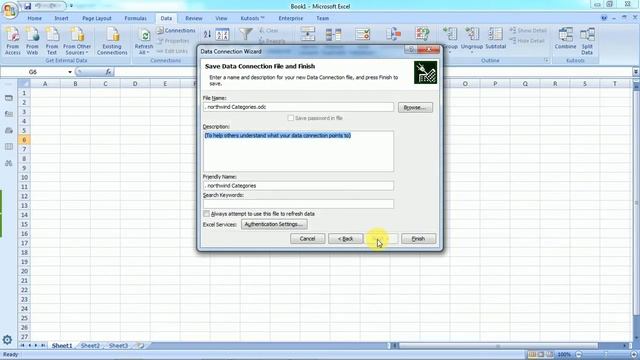Image resolution: width=640 pixels, height=360 pixels.
Task: Click the What-If Analysis icon
Action: [x=422, y=34]
